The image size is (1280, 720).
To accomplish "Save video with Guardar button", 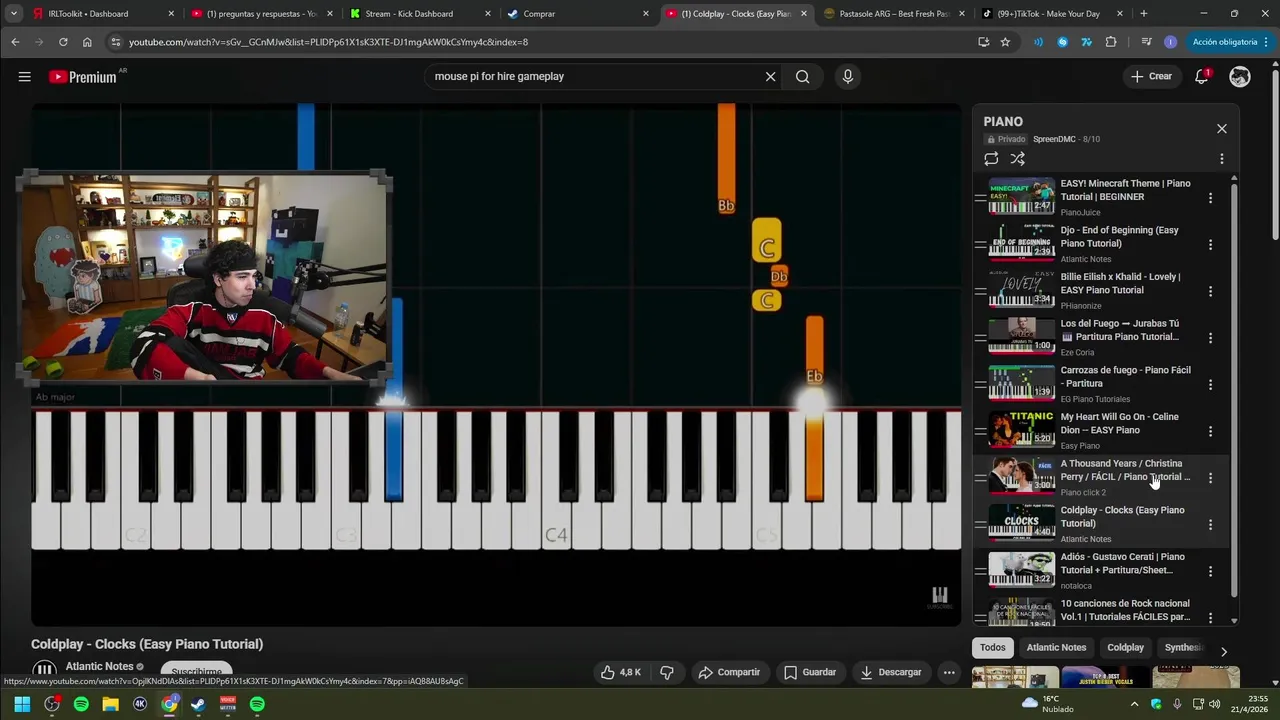I will coord(810,672).
